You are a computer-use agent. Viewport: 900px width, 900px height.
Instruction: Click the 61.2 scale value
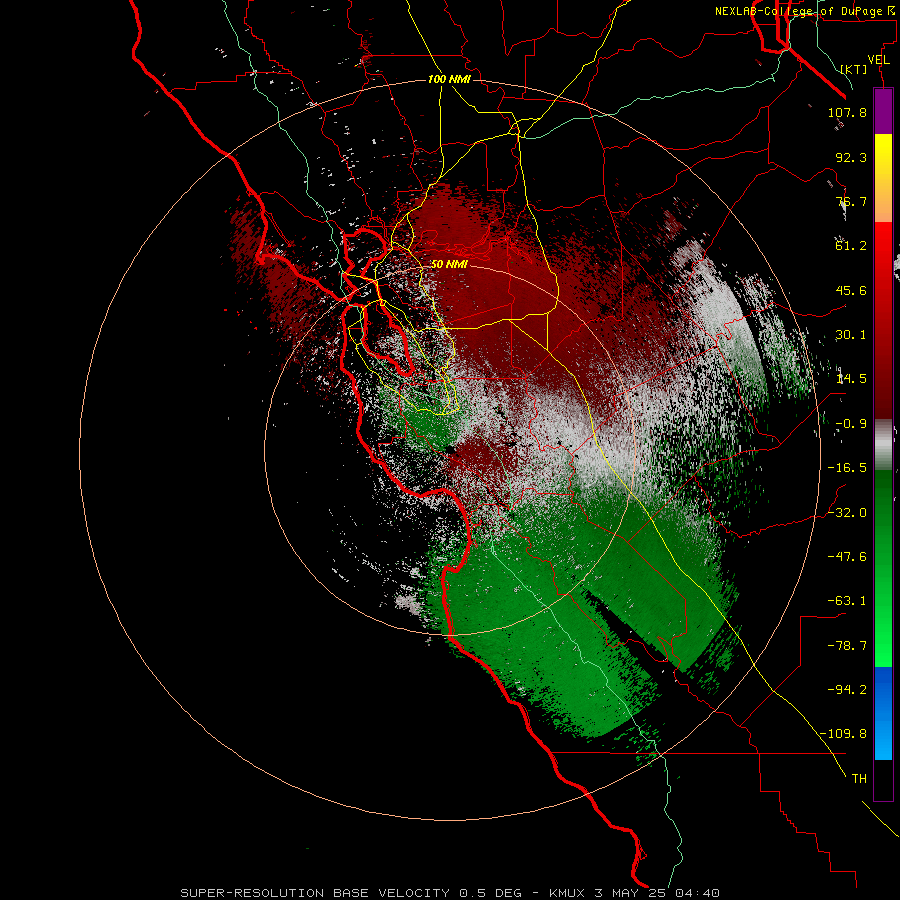[851, 246]
